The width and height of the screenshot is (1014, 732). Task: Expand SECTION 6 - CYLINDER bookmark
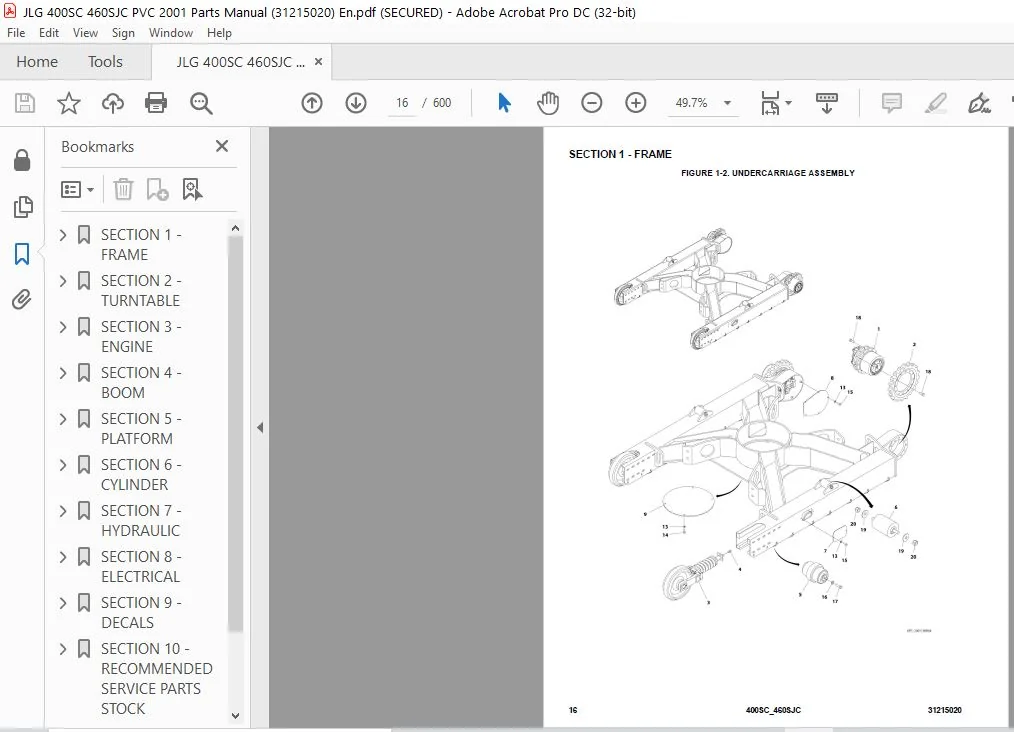tap(63, 464)
